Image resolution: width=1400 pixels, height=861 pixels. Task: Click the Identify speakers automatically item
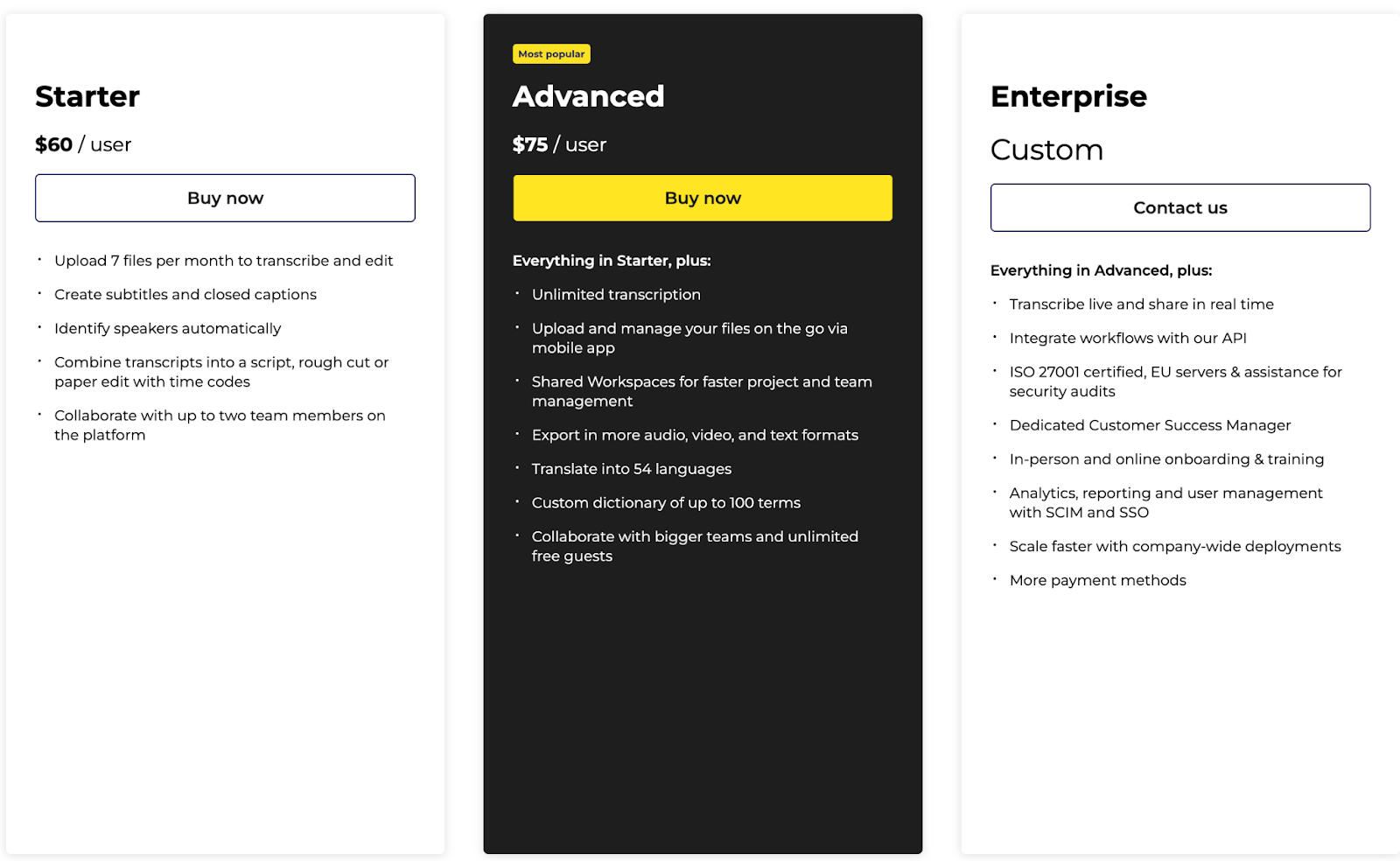[x=167, y=328]
